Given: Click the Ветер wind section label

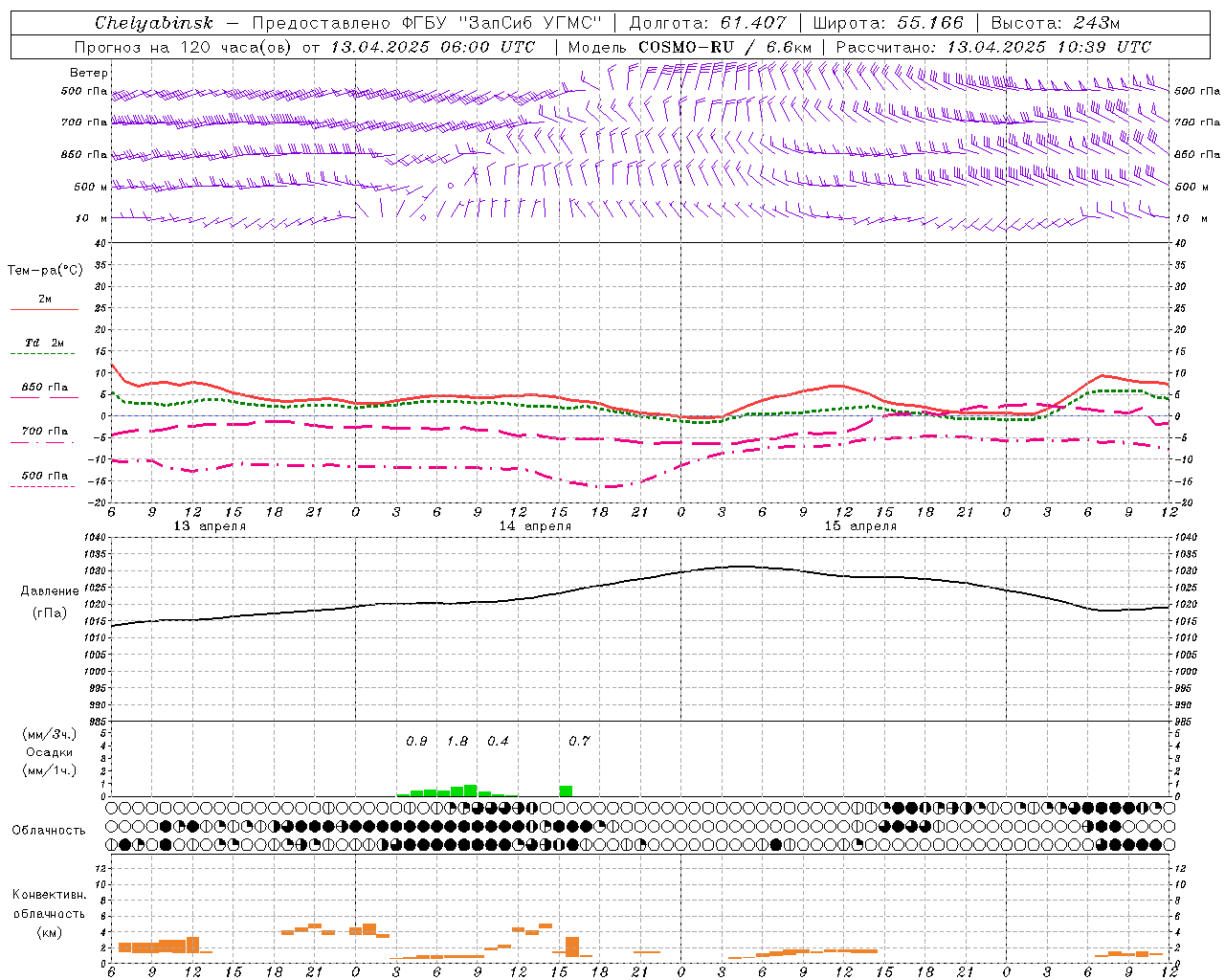Looking at the screenshot, I should tap(89, 73).
